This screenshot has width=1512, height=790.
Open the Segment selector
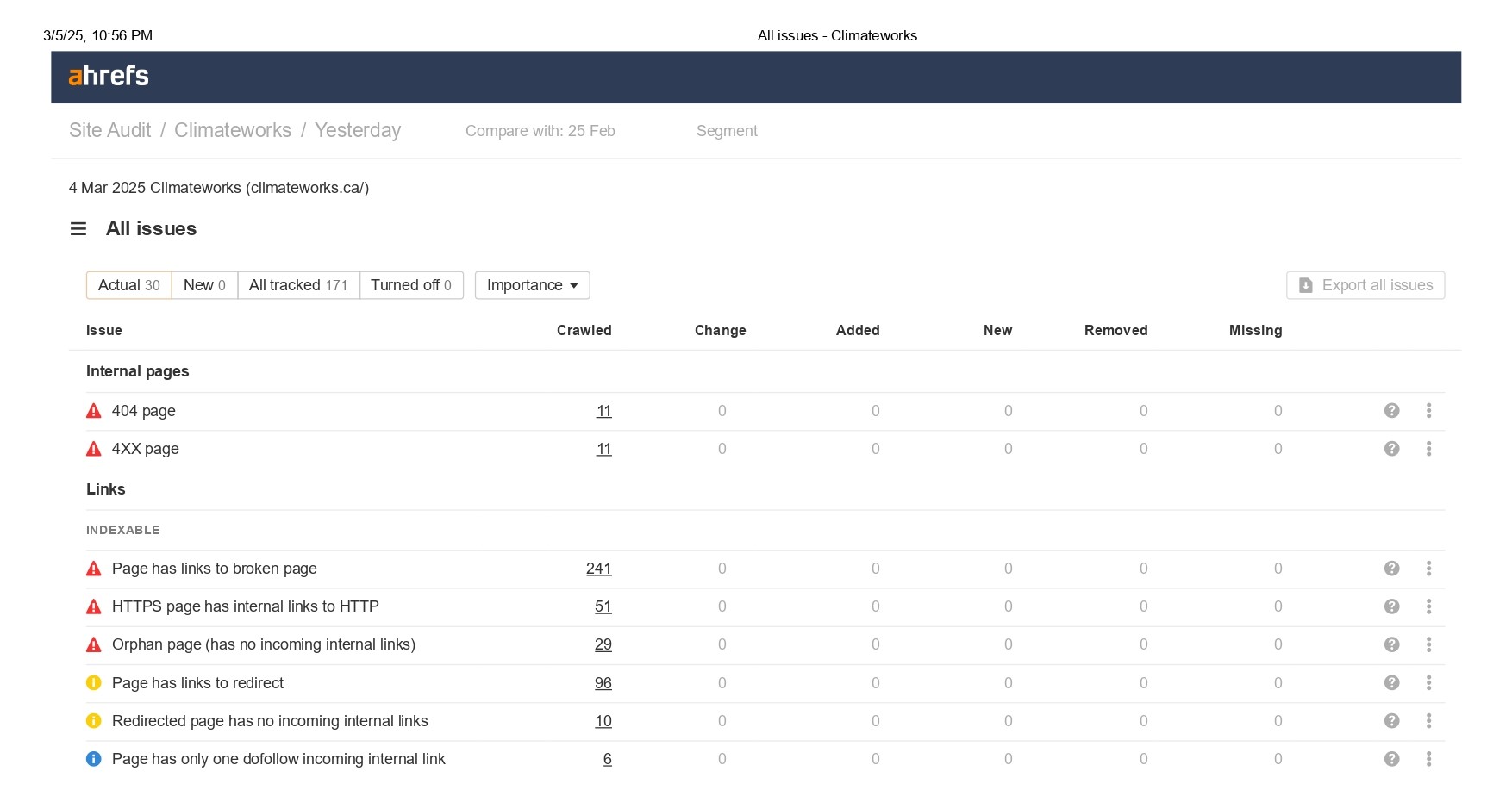tap(727, 131)
